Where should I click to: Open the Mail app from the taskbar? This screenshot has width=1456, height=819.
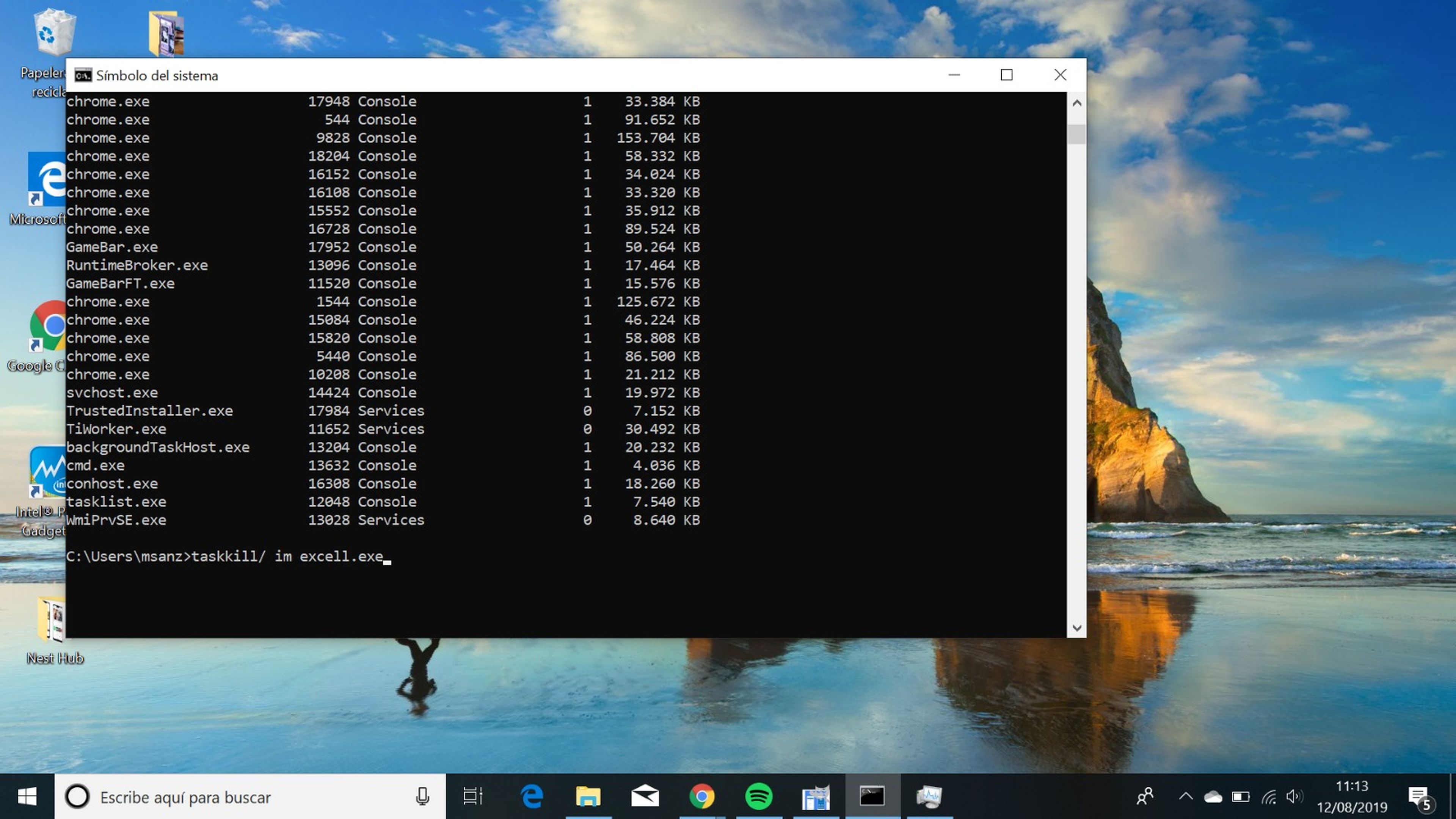point(645,796)
